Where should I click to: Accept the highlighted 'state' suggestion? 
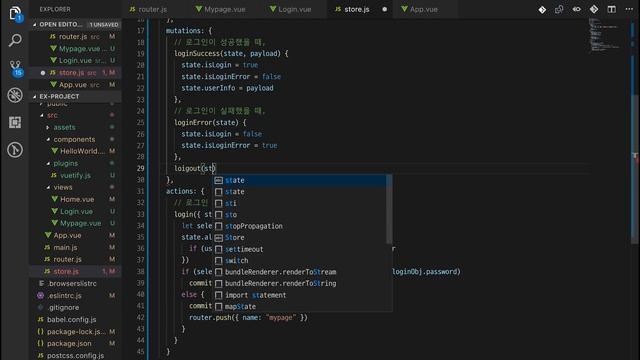(x=300, y=180)
